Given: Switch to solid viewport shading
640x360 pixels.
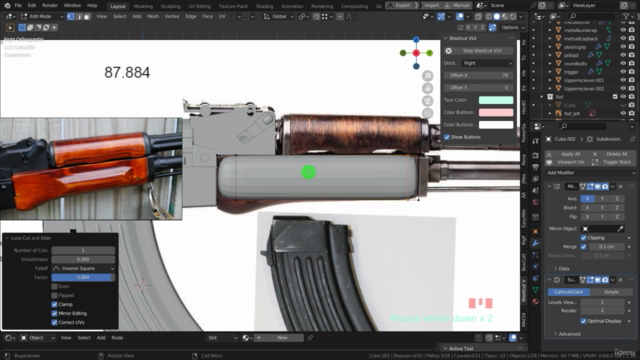Looking at the screenshot, I should click(x=497, y=17).
